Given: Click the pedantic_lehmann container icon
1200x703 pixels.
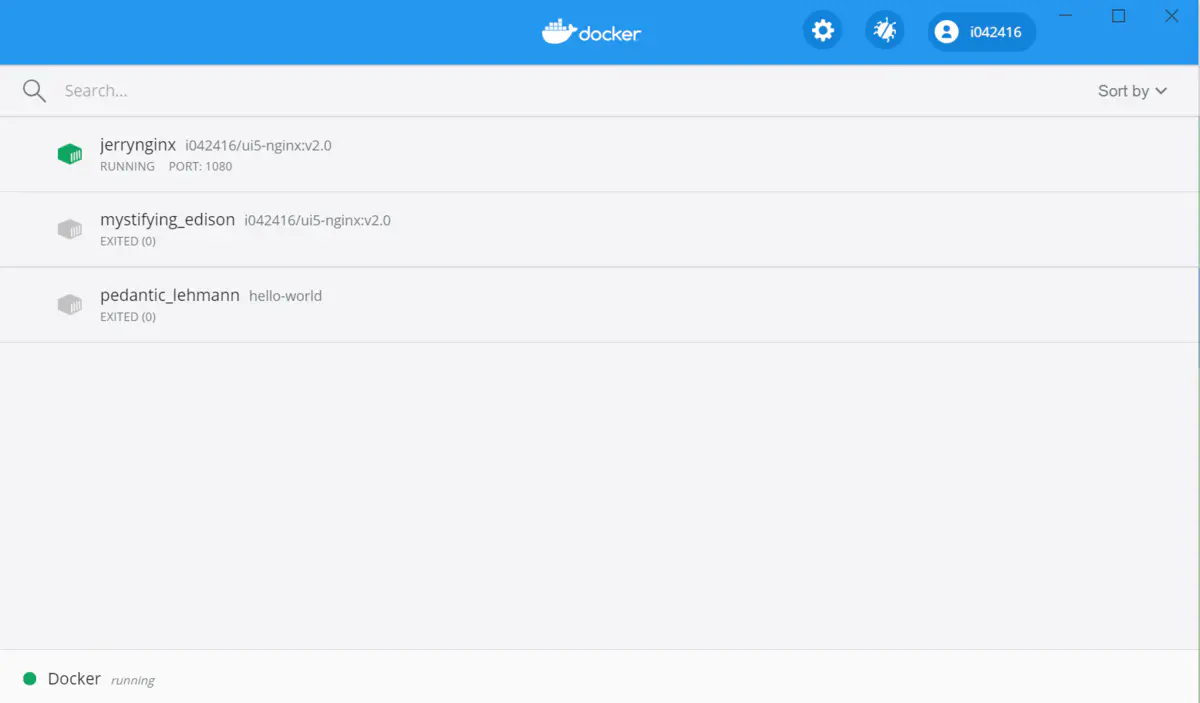Looking at the screenshot, I should [70, 304].
